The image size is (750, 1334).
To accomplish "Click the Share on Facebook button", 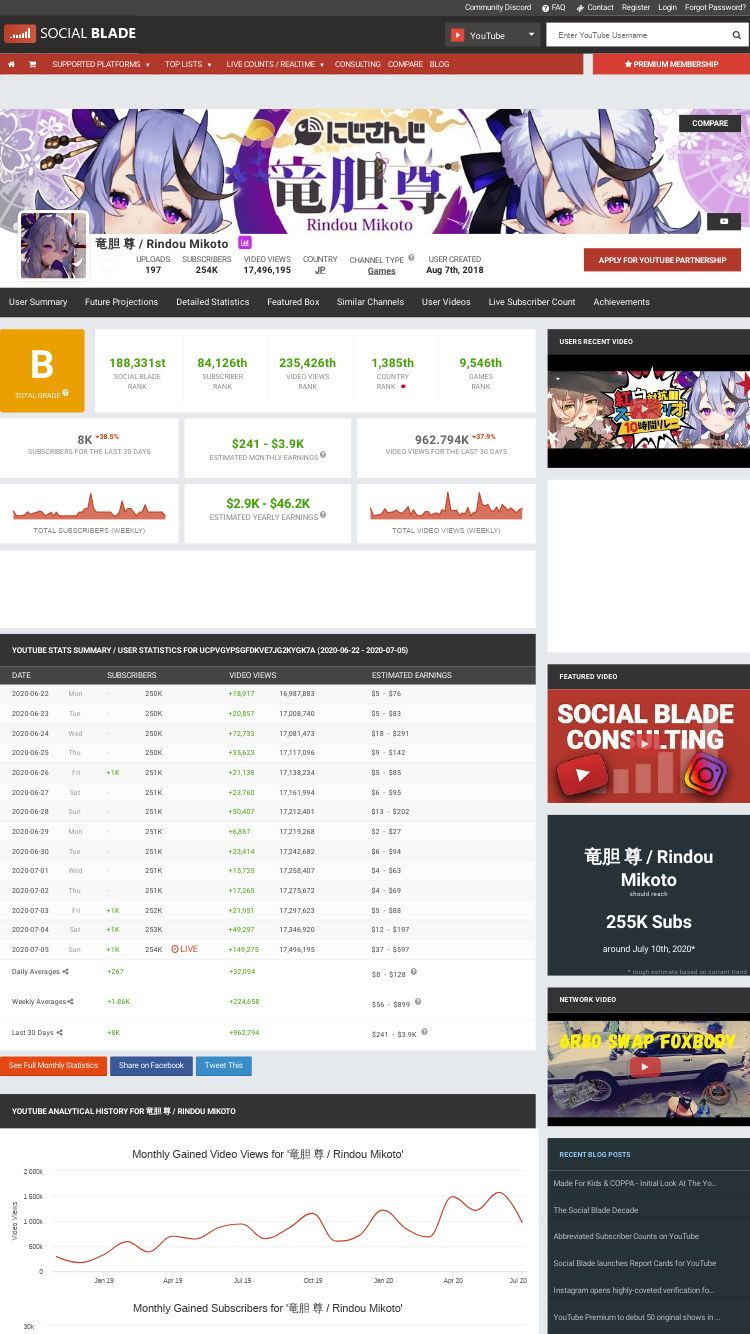I will (x=151, y=1066).
